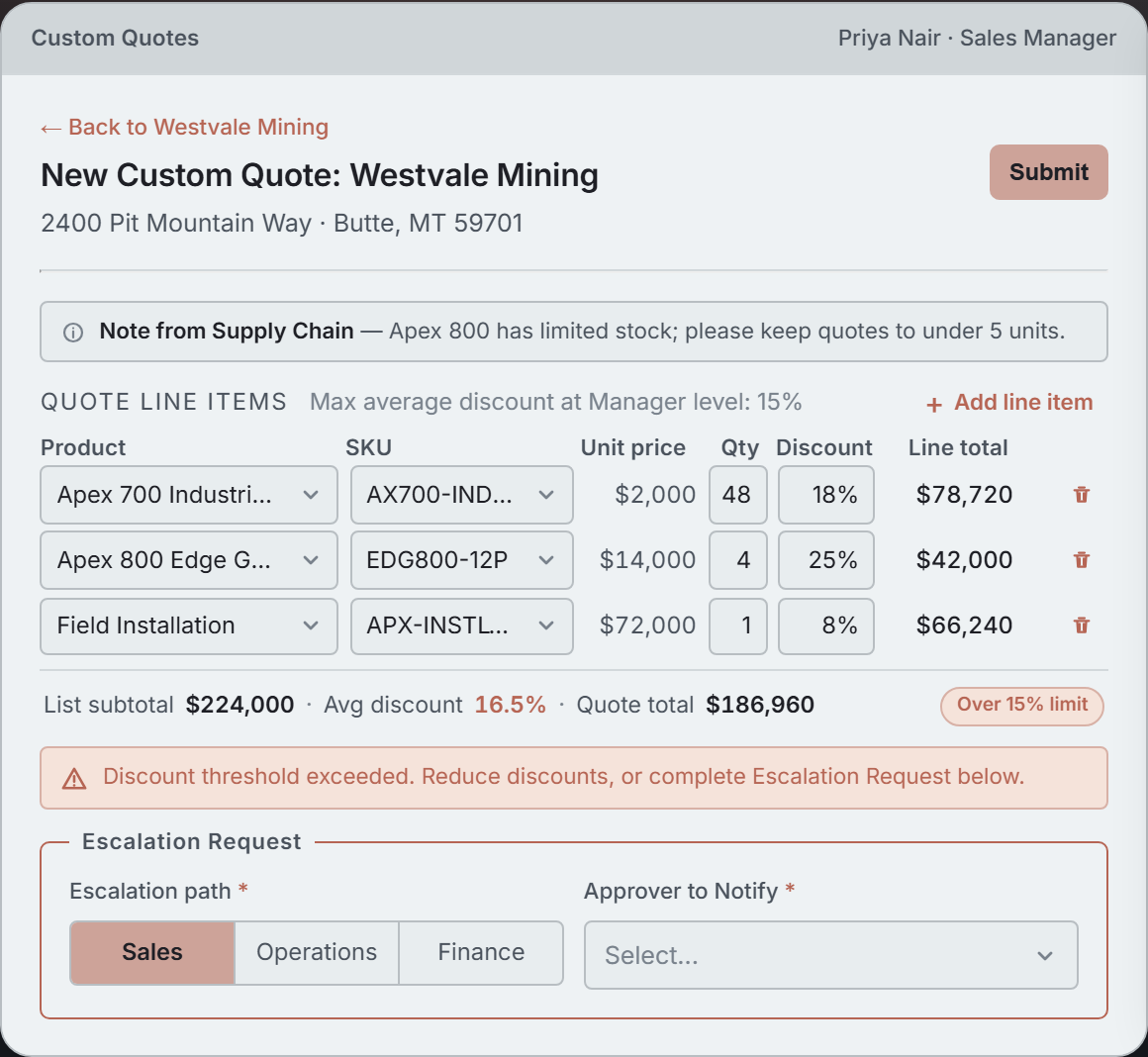Delete the Field Installation line item

(1082, 625)
